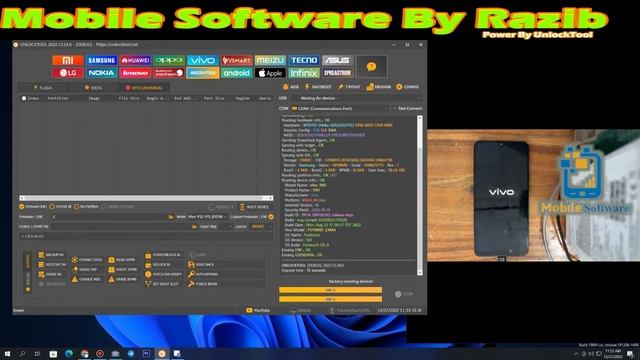Expand the Layout dropdown
Image resolution: width=640 pixels, height=360 pixels.
point(261,227)
